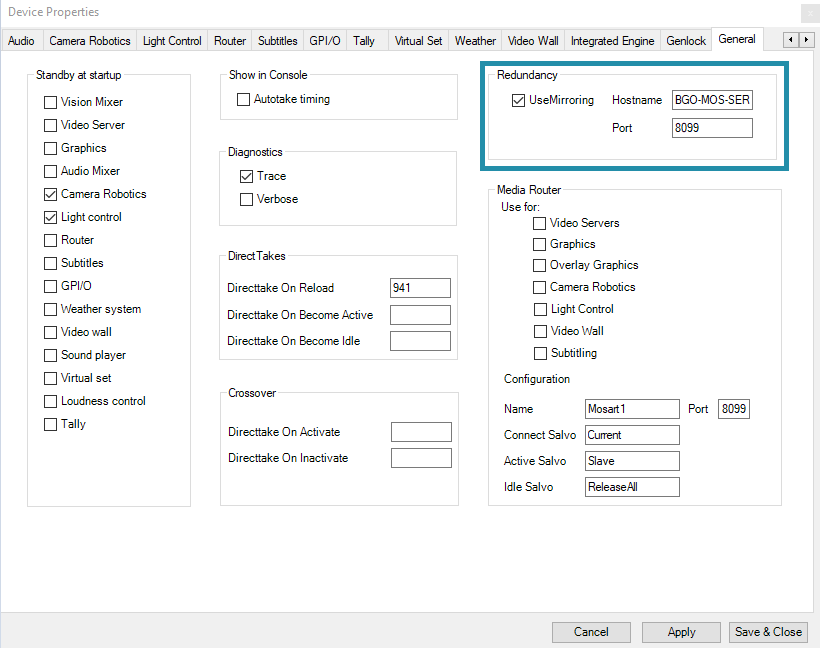
Task: Close the Device Properties window
Action: click(x=806, y=13)
